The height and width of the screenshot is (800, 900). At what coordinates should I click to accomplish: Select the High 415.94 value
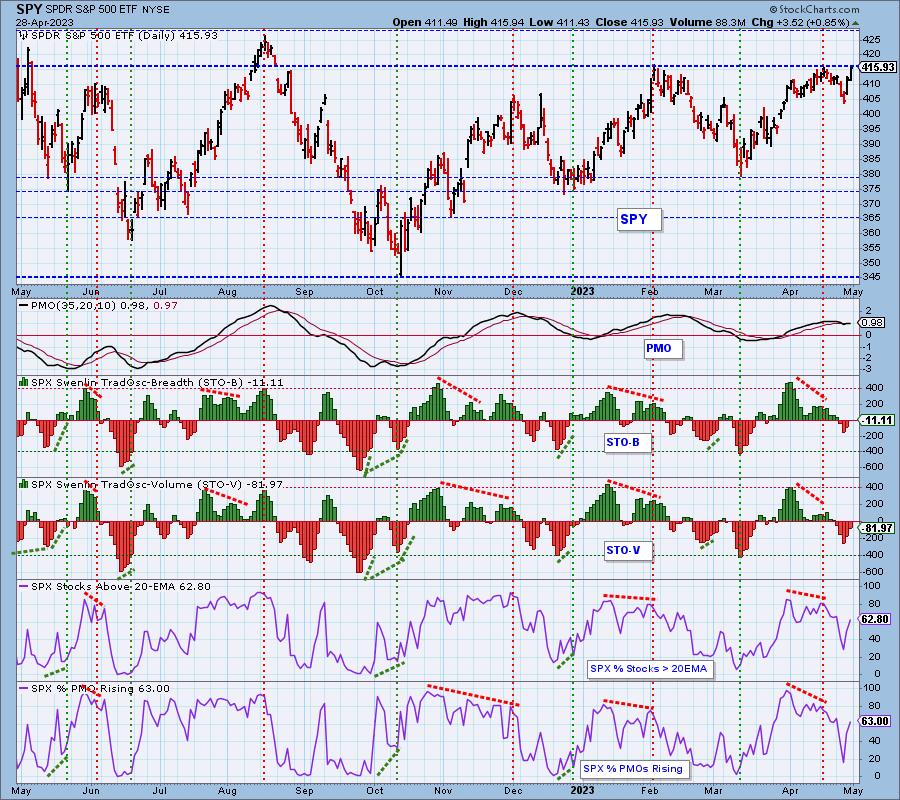click(x=494, y=22)
